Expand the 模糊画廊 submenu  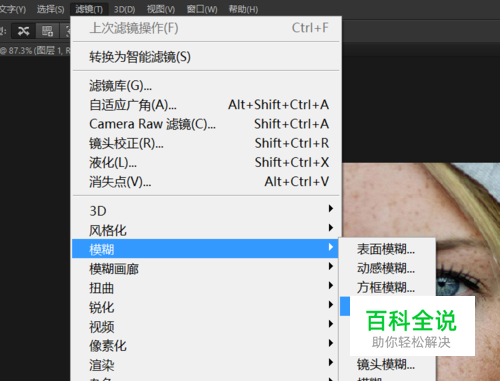206,269
